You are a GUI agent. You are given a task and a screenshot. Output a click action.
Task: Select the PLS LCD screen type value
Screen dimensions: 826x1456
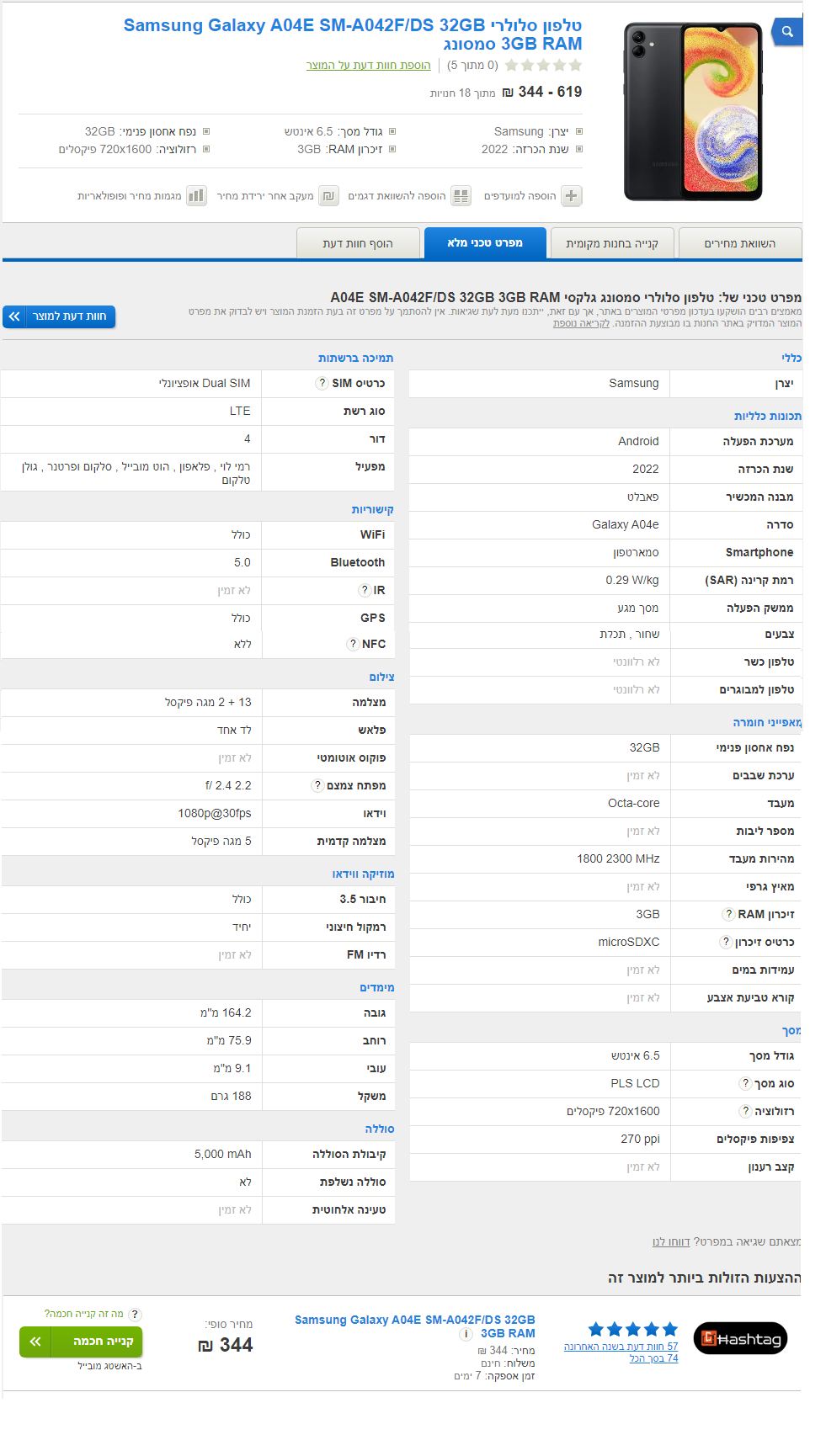coord(635,1083)
